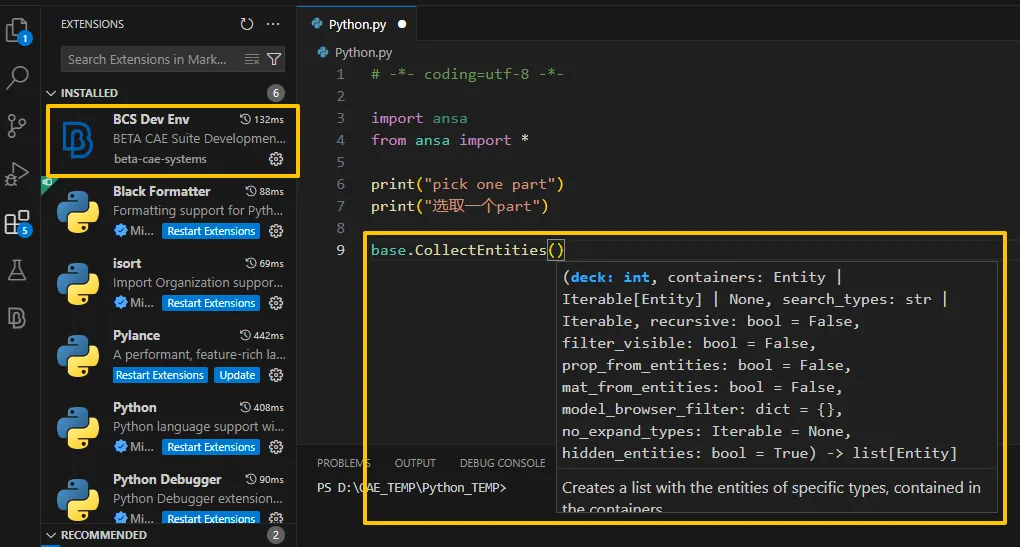Select BCS Dev Env extension logo

click(77, 139)
